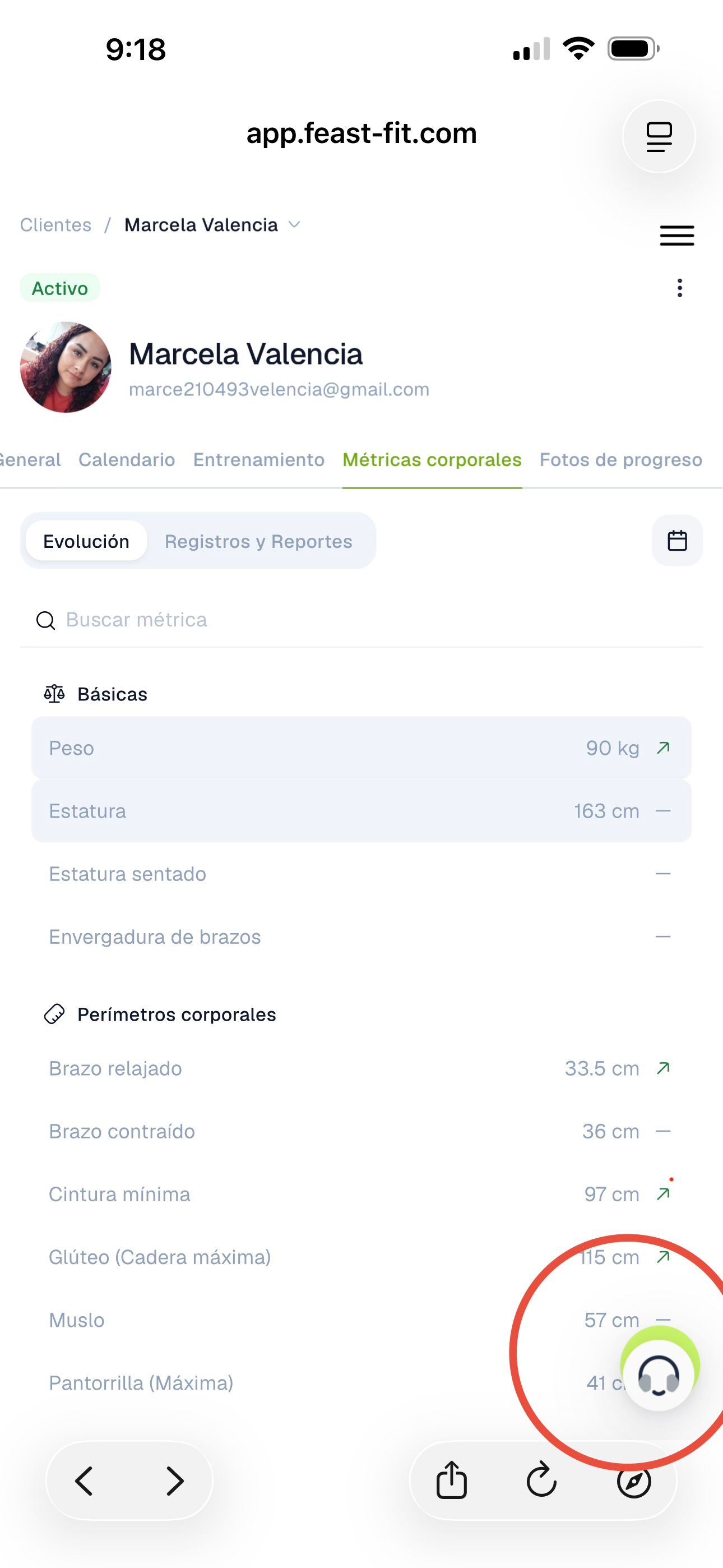This screenshot has width=723, height=1568.
Task: Switch to the Calendario tab
Action: click(x=127, y=459)
